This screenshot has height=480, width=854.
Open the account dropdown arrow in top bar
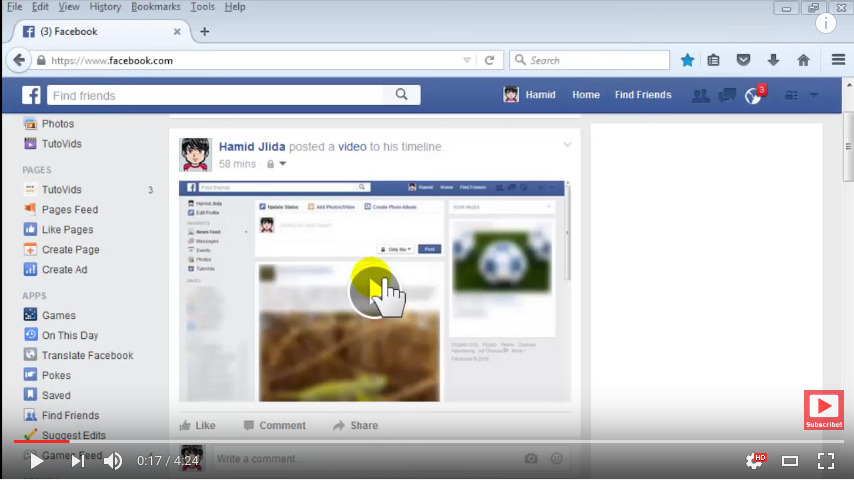click(813, 96)
